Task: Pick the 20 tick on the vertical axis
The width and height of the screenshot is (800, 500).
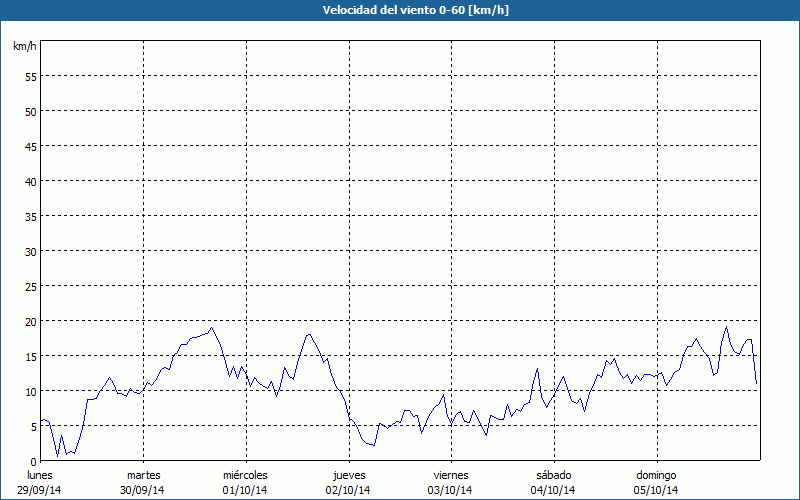Action: click(30, 321)
